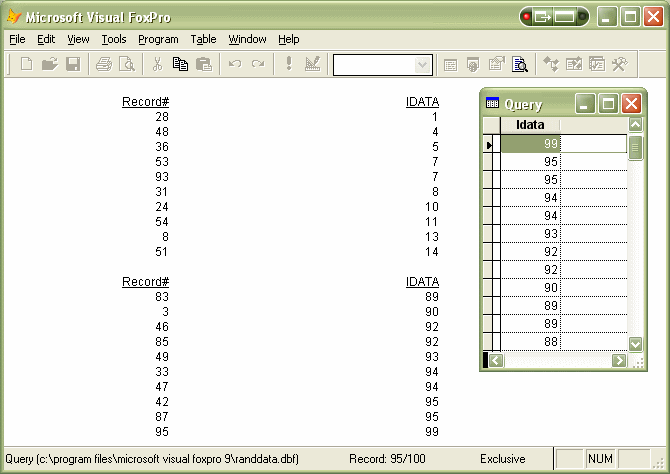Click the toolbar icon with magnifying glass

click(520, 64)
